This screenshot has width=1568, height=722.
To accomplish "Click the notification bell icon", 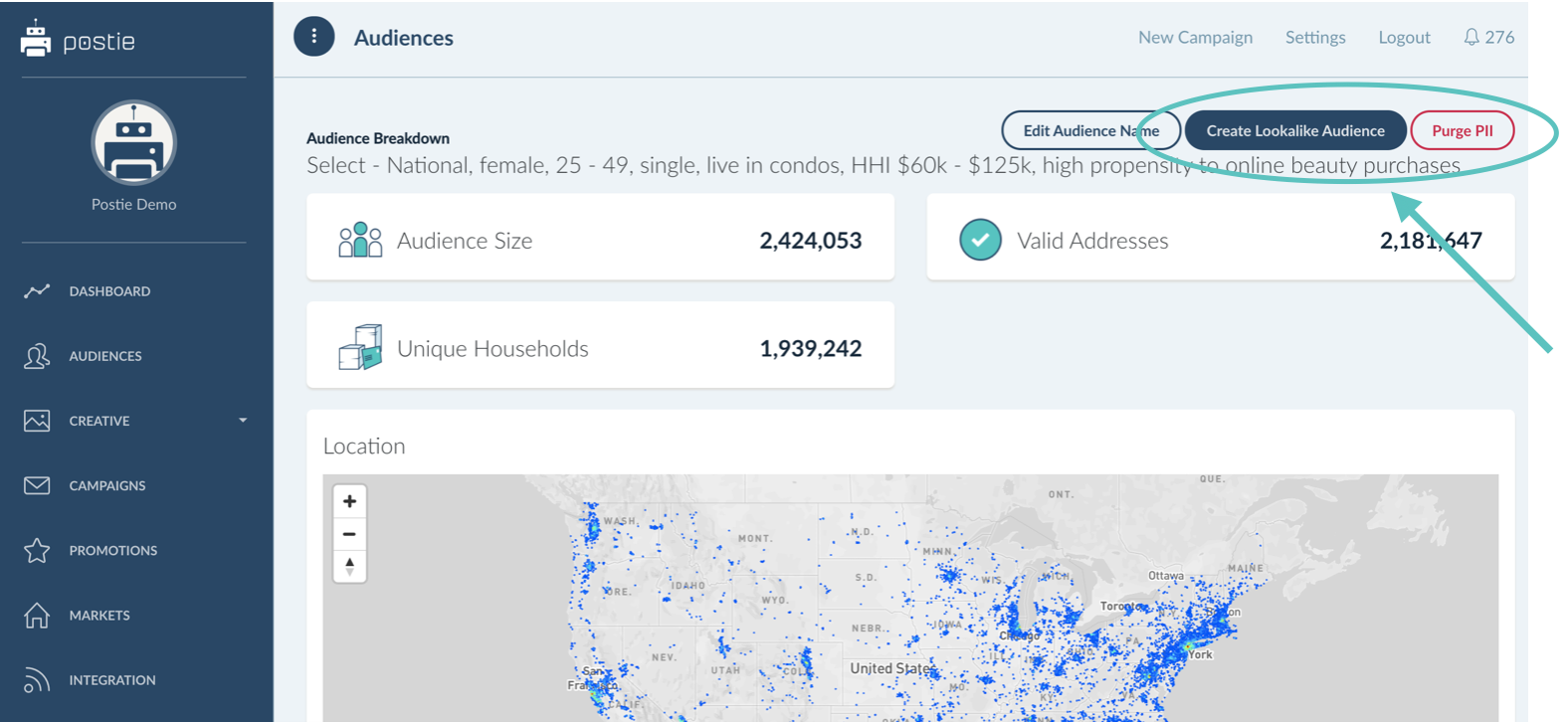I will click(x=1470, y=37).
